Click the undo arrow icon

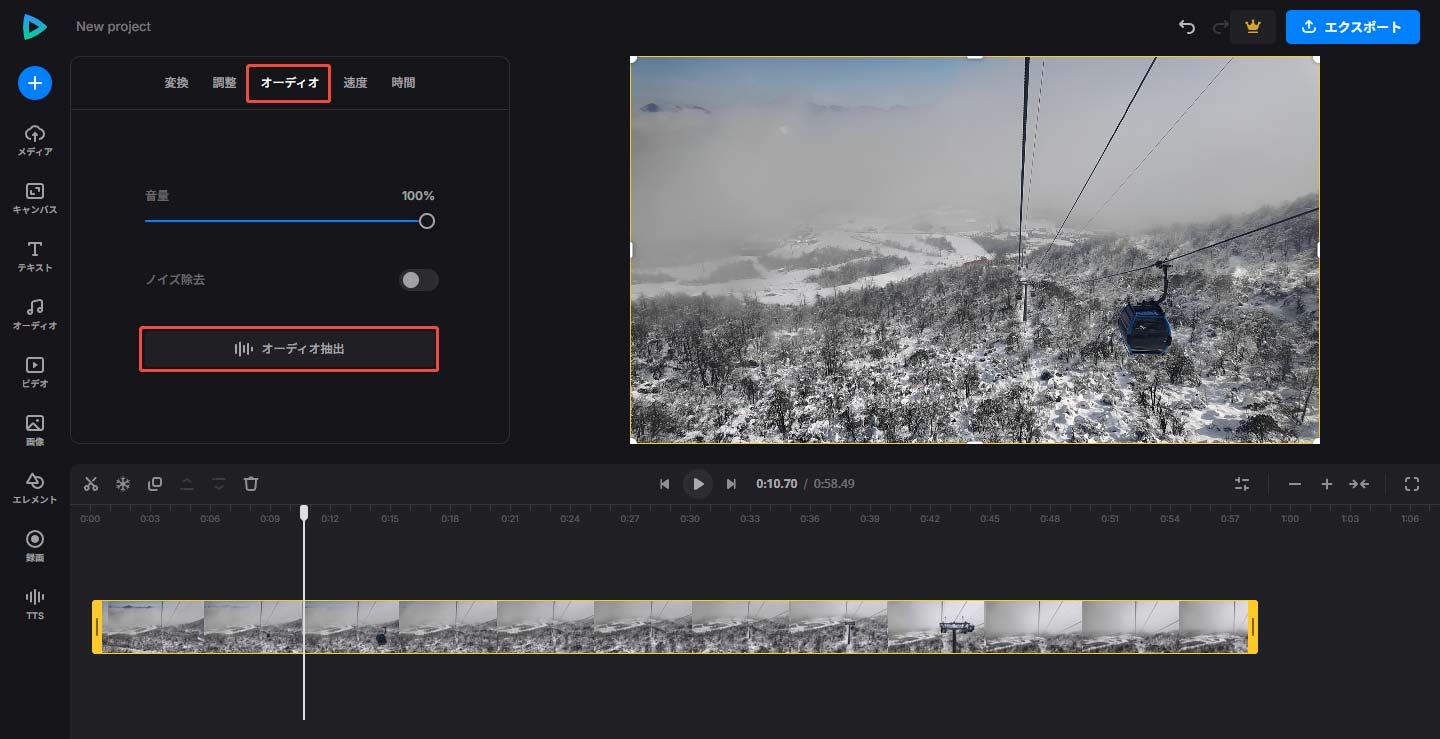click(x=1187, y=27)
